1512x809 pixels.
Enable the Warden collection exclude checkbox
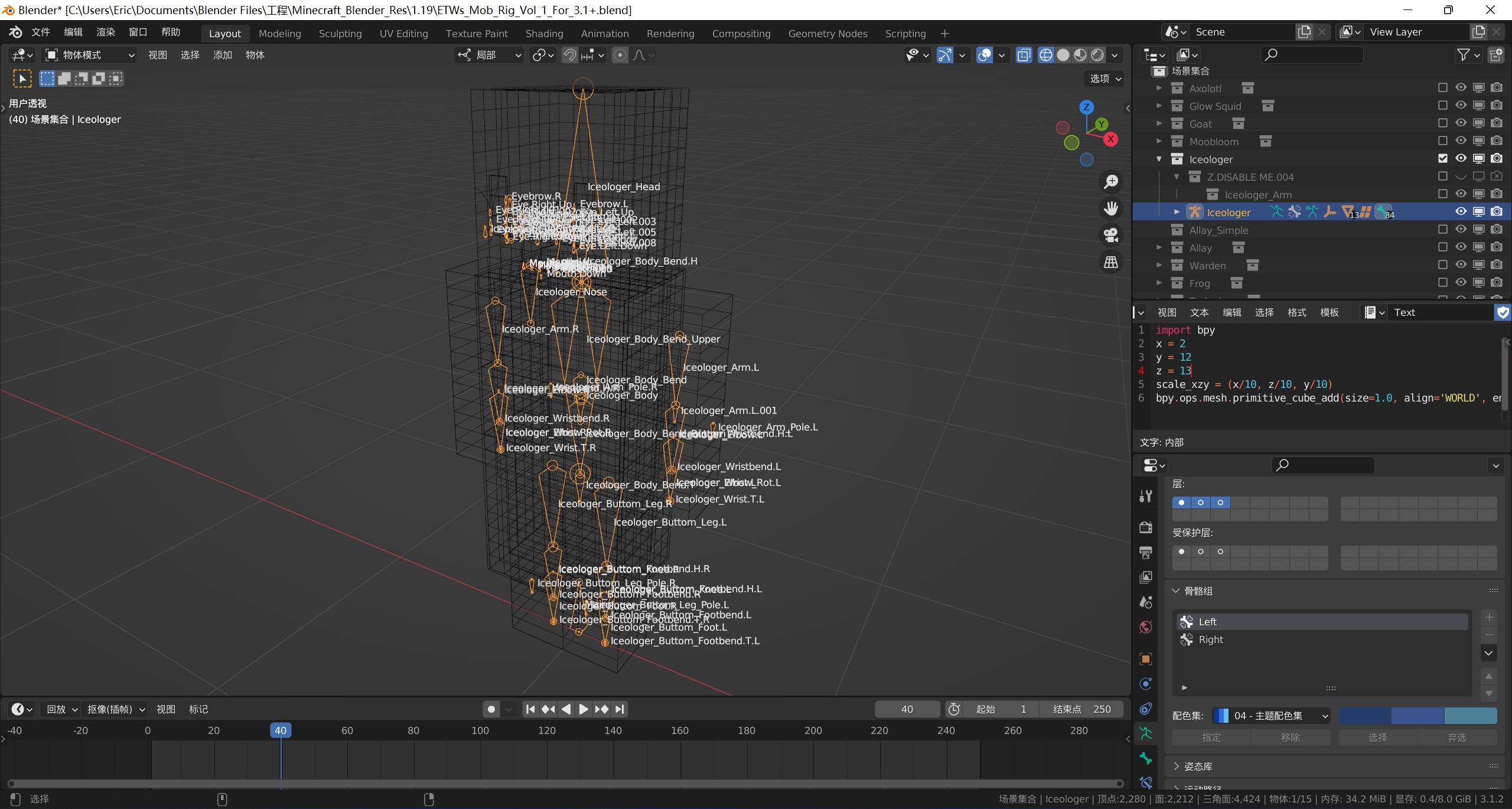click(x=1442, y=265)
